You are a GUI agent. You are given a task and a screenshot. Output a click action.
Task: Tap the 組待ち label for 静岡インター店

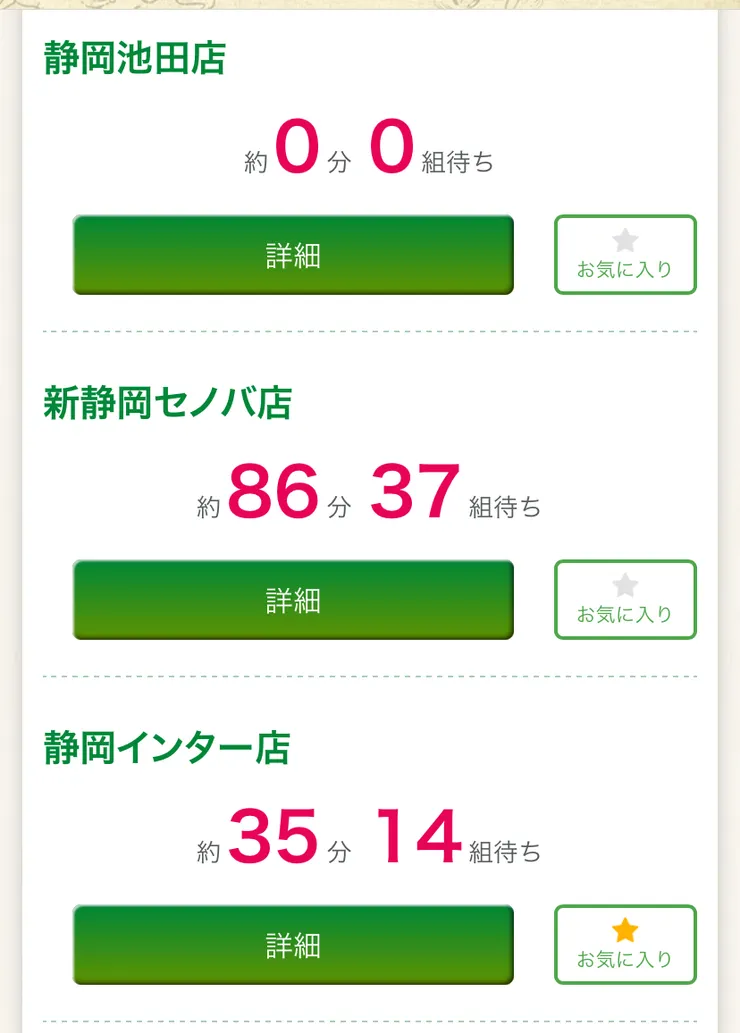pos(505,852)
